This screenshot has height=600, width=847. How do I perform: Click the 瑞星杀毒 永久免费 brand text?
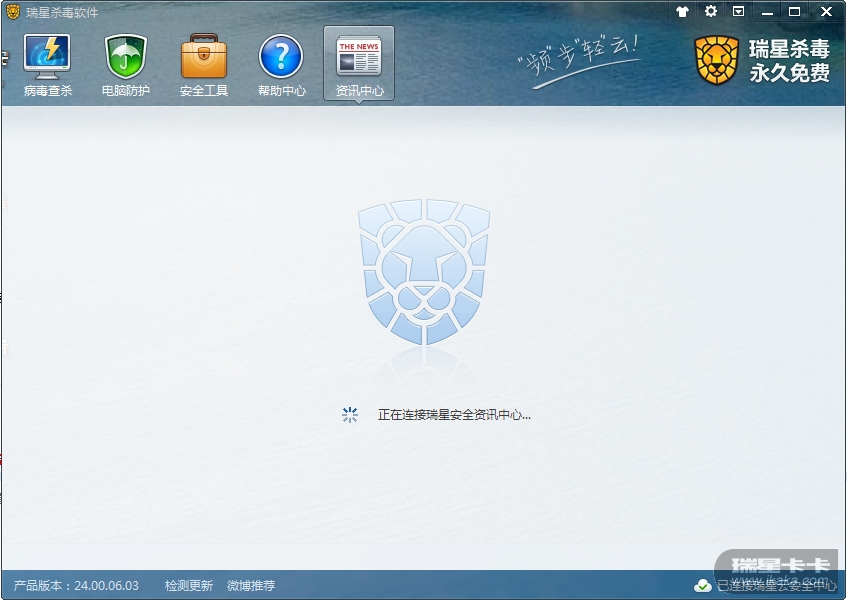[x=789, y=60]
